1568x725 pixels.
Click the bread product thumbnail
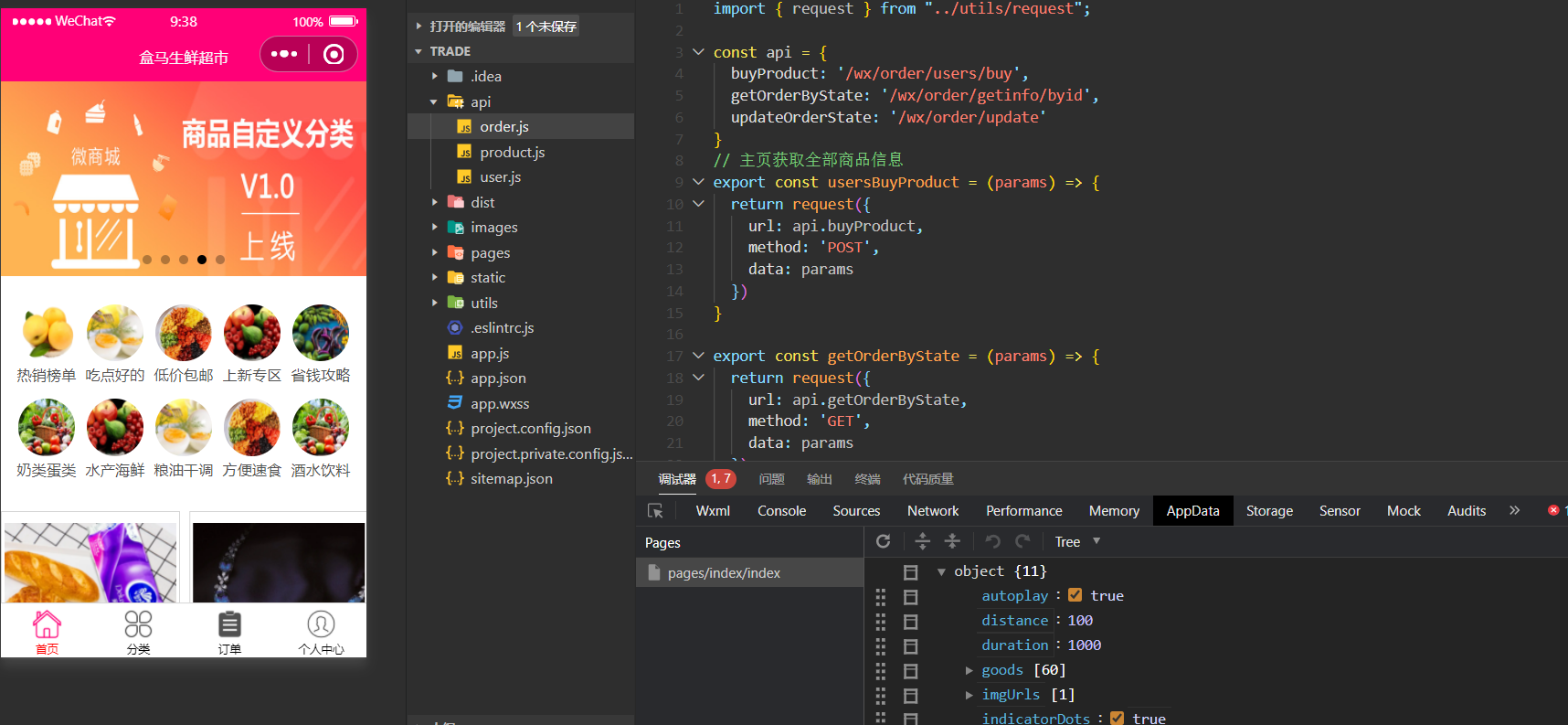[90, 562]
